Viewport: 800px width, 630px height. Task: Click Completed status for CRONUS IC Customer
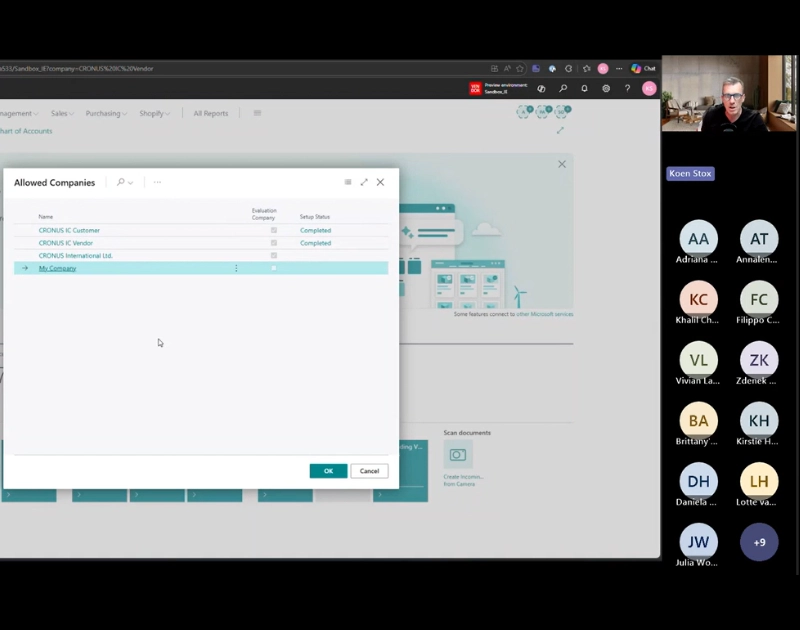(x=315, y=230)
